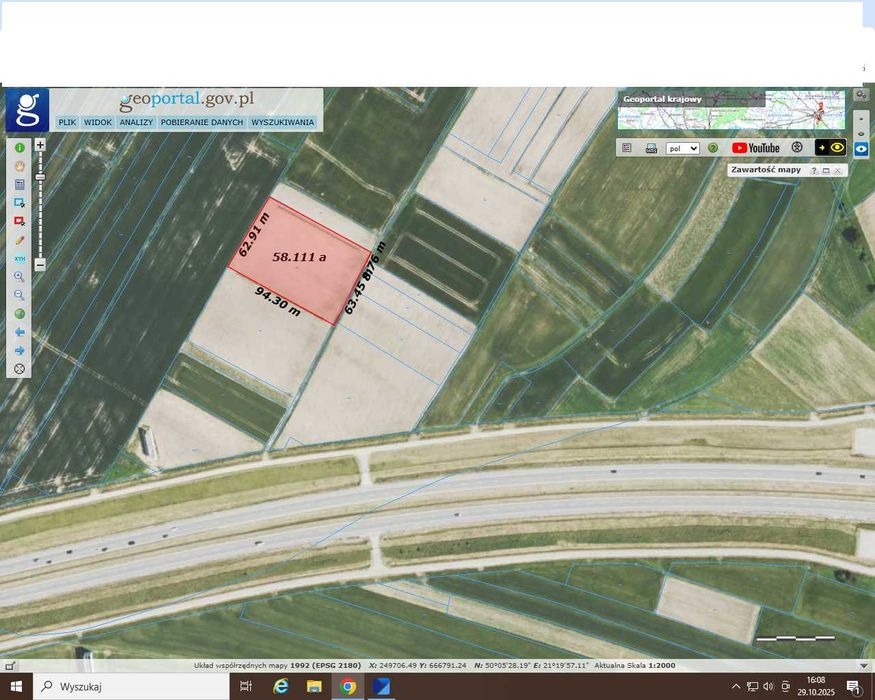The width and height of the screenshot is (875, 700).
Task: Select the blue eye visibility option
Action: [x=861, y=149]
